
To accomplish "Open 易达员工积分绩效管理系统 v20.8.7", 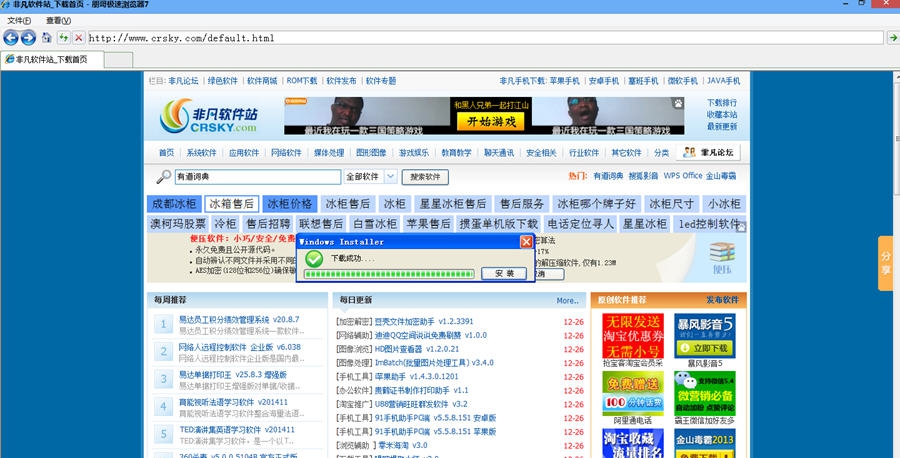I will tap(239, 320).
